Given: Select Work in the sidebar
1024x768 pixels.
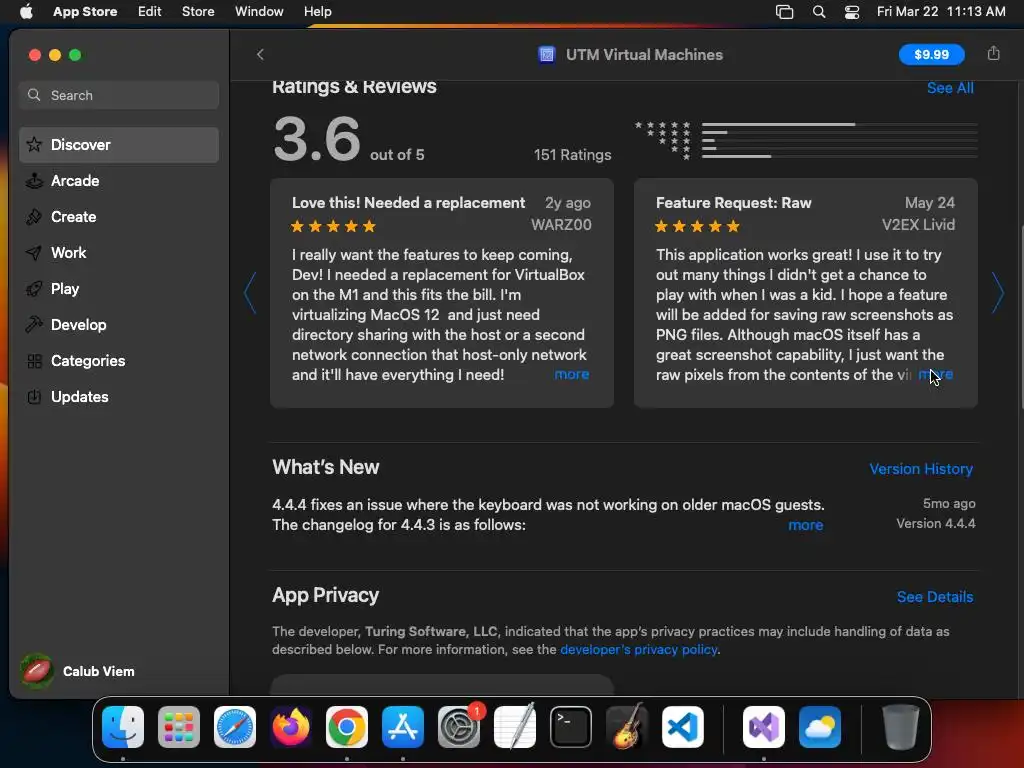Looking at the screenshot, I should click(x=119, y=253).
